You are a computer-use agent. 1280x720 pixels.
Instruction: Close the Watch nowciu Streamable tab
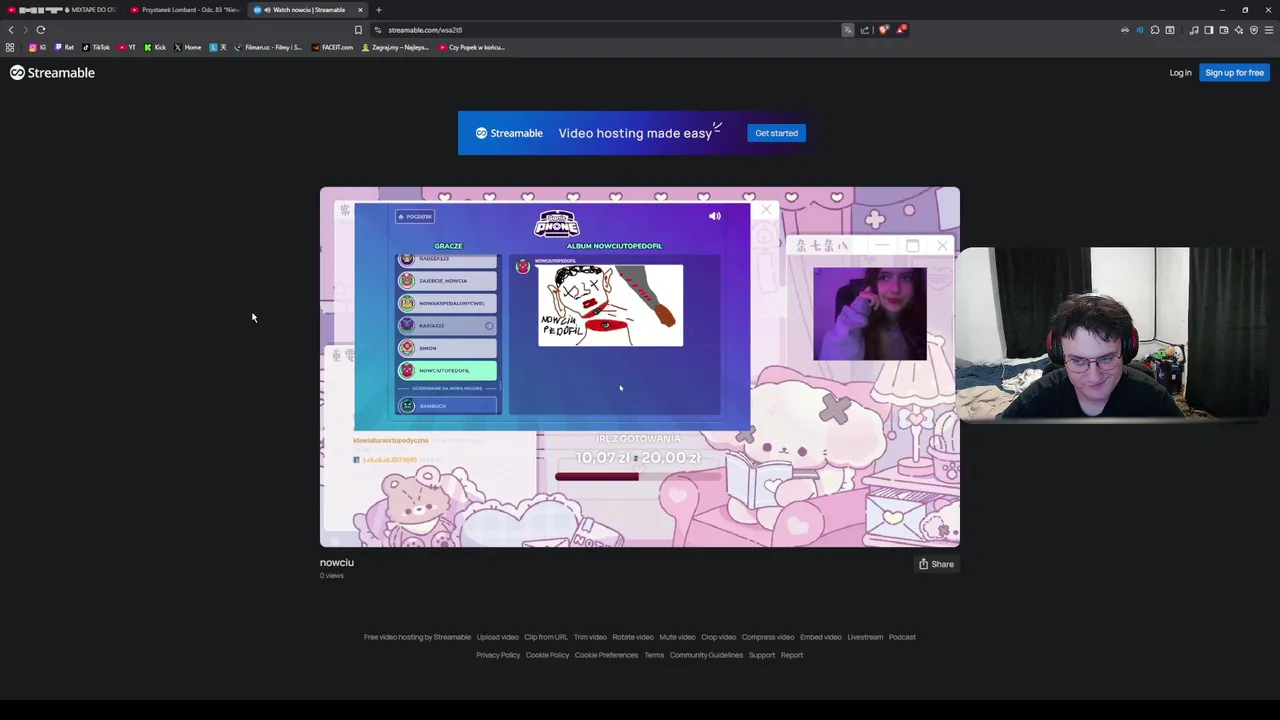coord(360,10)
